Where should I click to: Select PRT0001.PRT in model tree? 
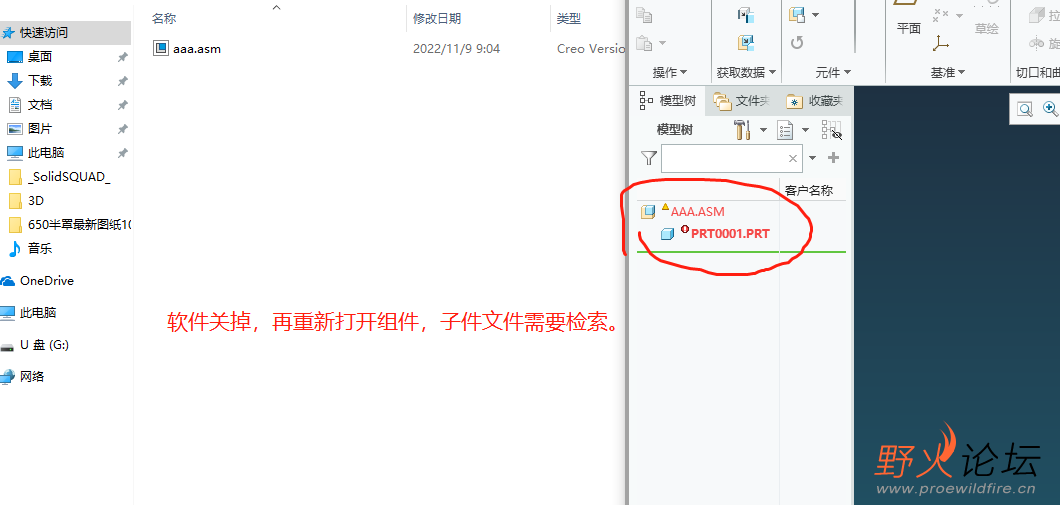tap(730, 234)
